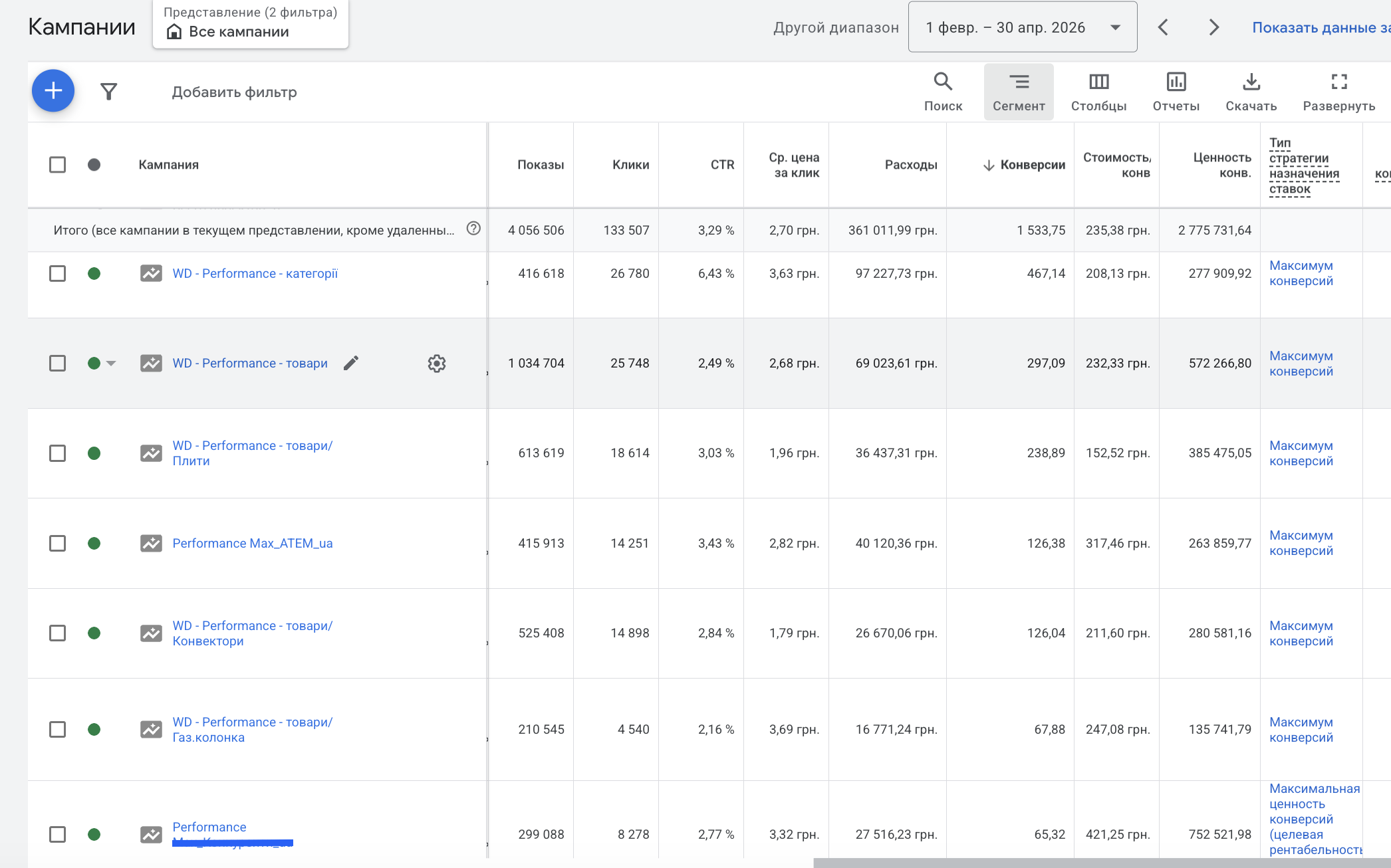Go to next date range arrow

pos(1213,27)
